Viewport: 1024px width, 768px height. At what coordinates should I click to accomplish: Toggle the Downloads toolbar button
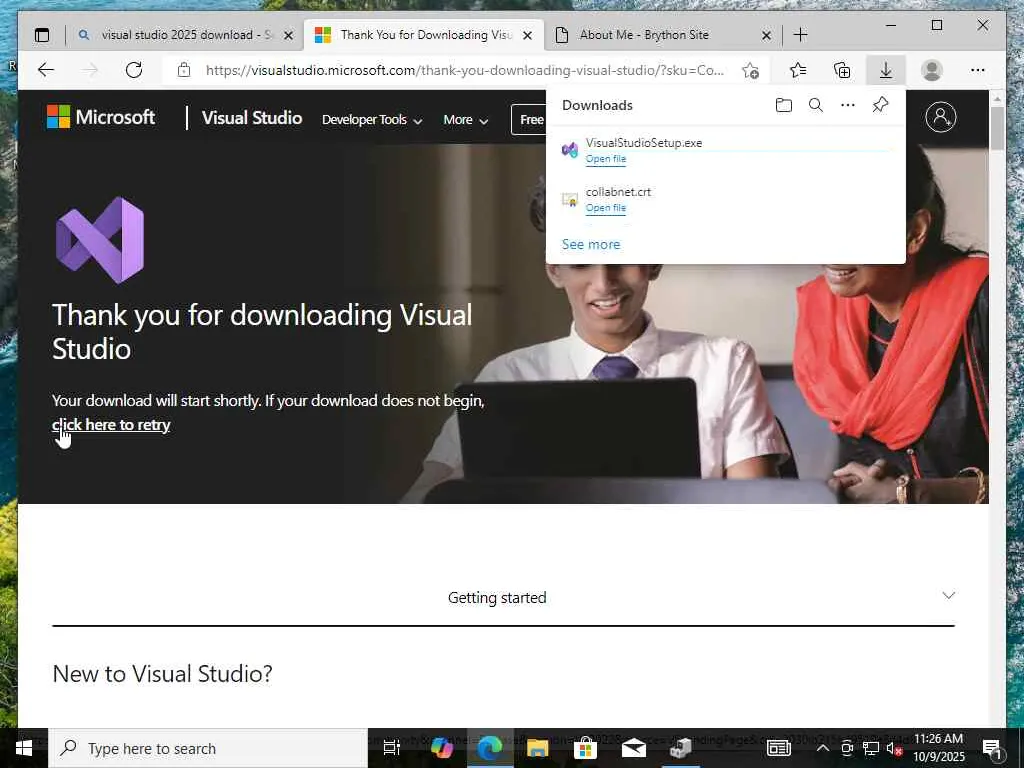886,70
